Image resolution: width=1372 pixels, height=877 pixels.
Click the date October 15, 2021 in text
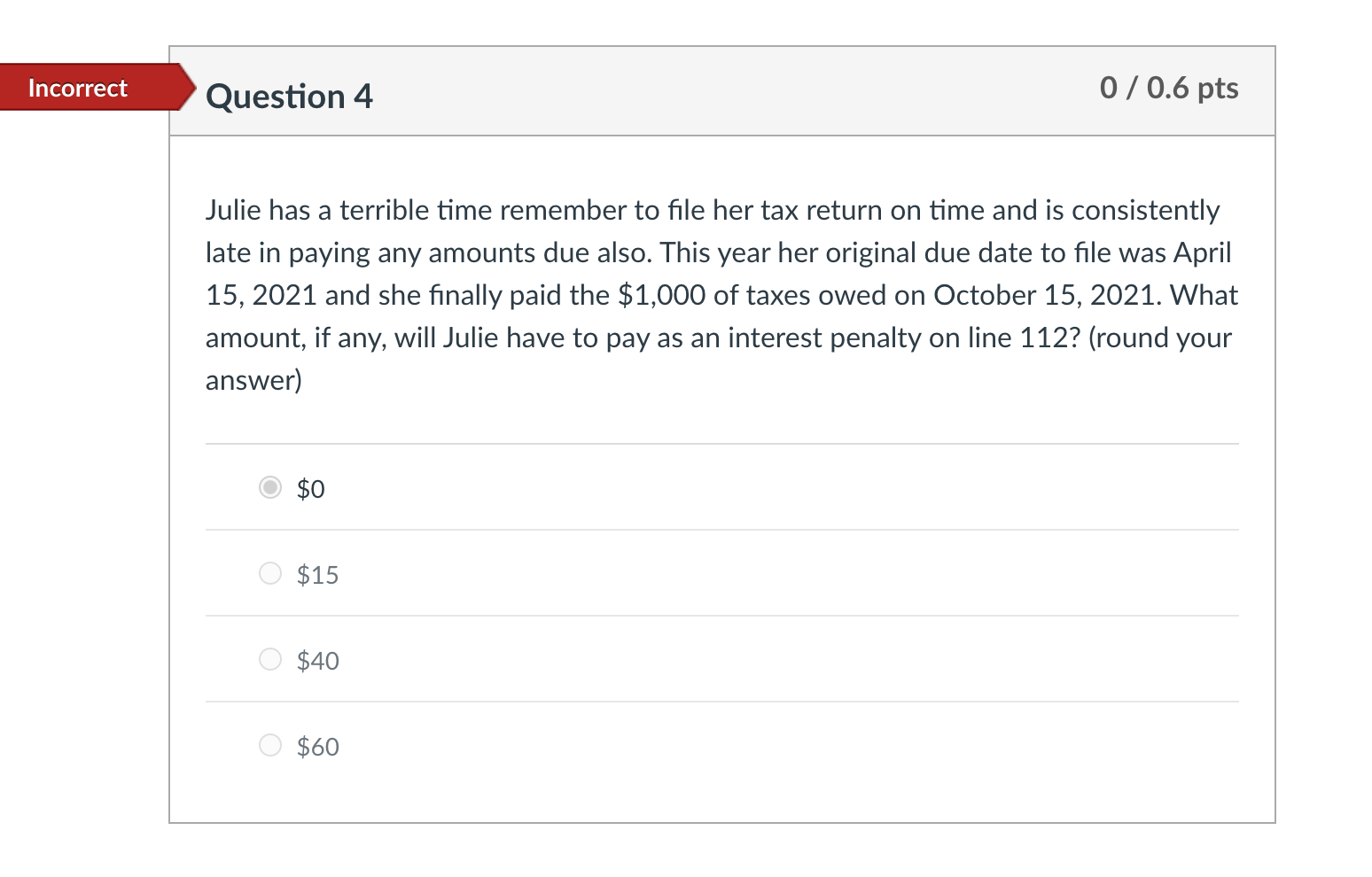(x=1047, y=294)
